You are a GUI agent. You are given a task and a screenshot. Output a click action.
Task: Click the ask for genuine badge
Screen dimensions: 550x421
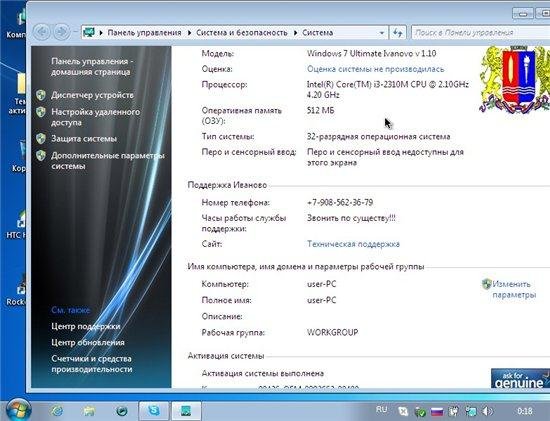click(521, 378)
